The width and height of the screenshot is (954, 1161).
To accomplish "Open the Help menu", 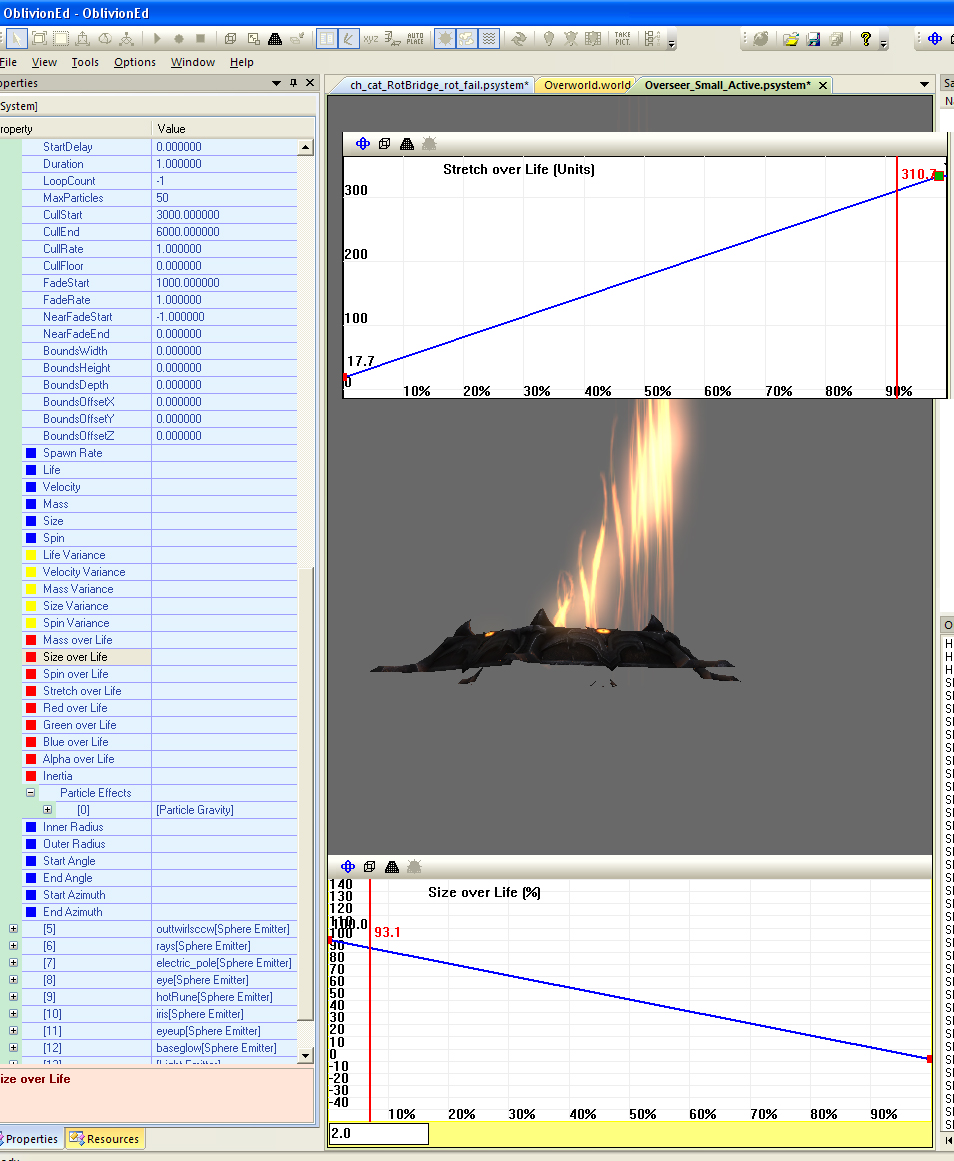I will click(x=241, y=62).
